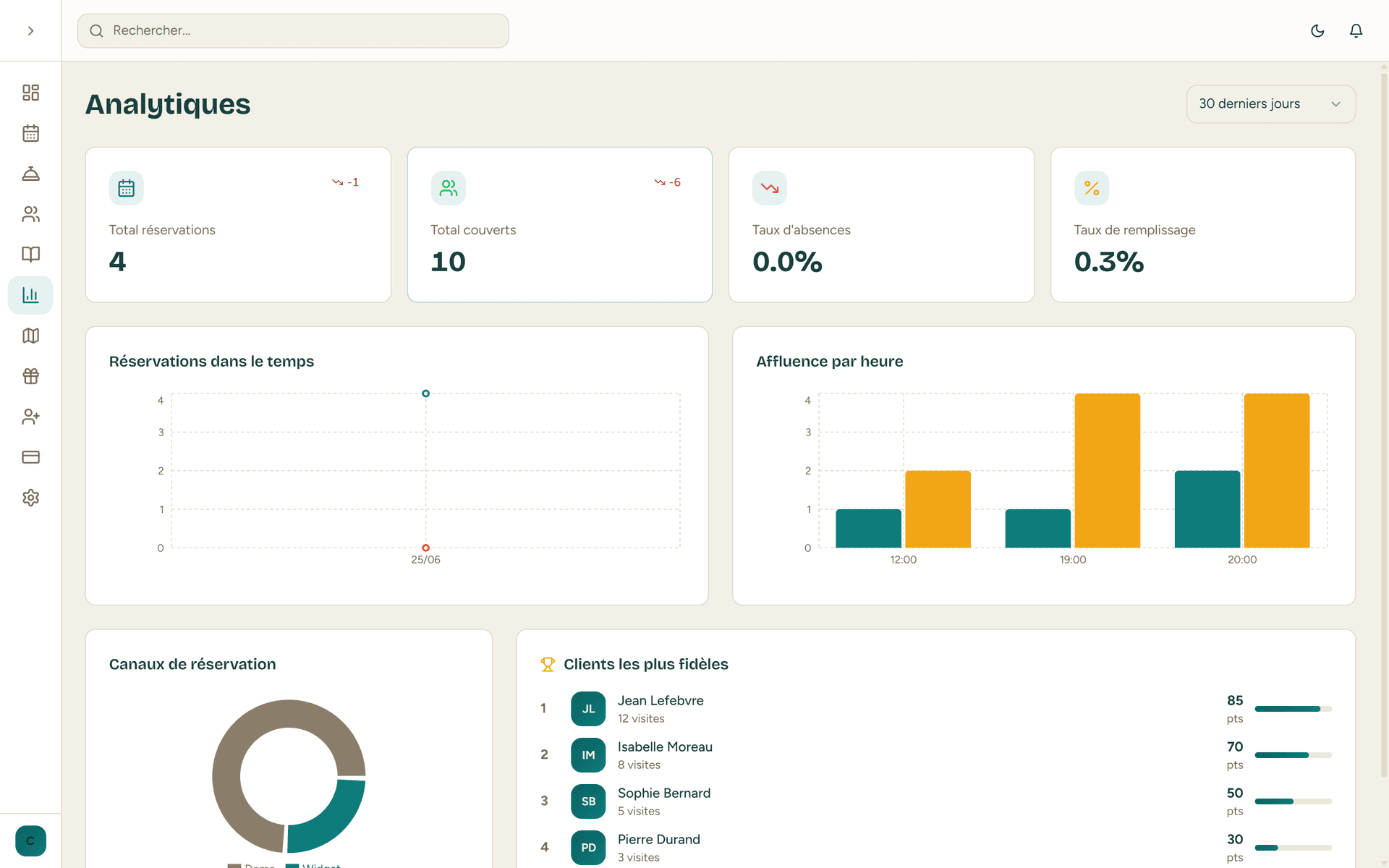Image resolution: width=1389 pixels, height=868 pixels.
Task: Click the JL avatar for Jean Lefebvre
Action: 588,709
